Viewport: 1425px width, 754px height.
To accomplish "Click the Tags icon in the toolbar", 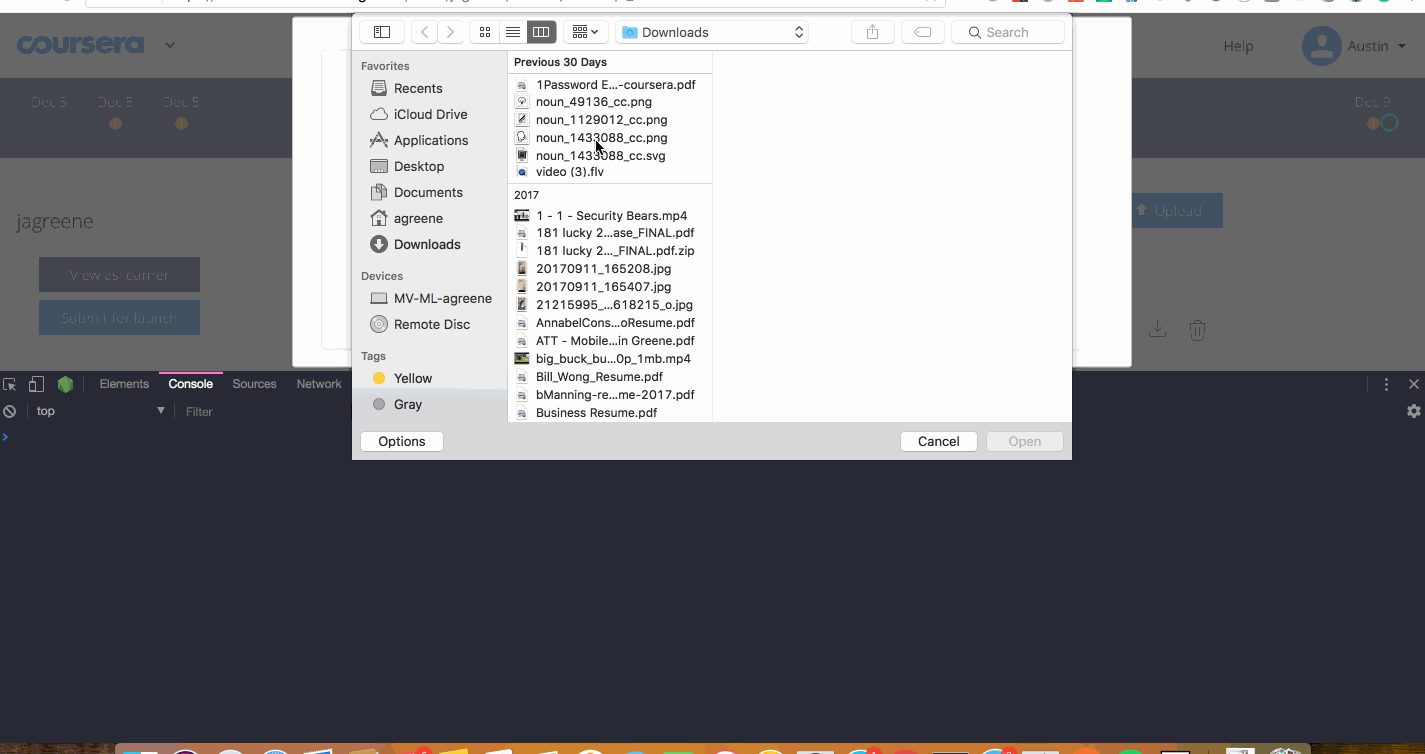I will 922,31.
